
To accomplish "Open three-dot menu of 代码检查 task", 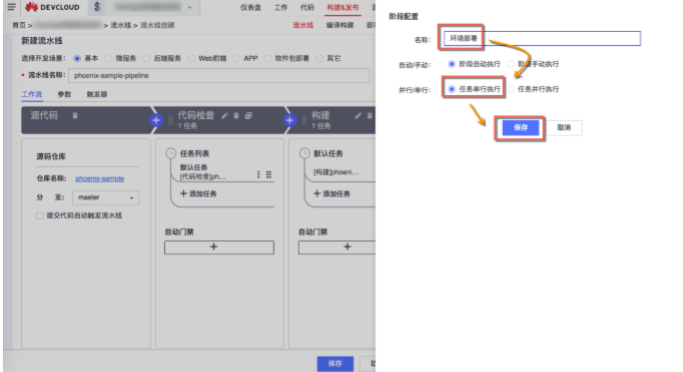I will tap(258, 174).
